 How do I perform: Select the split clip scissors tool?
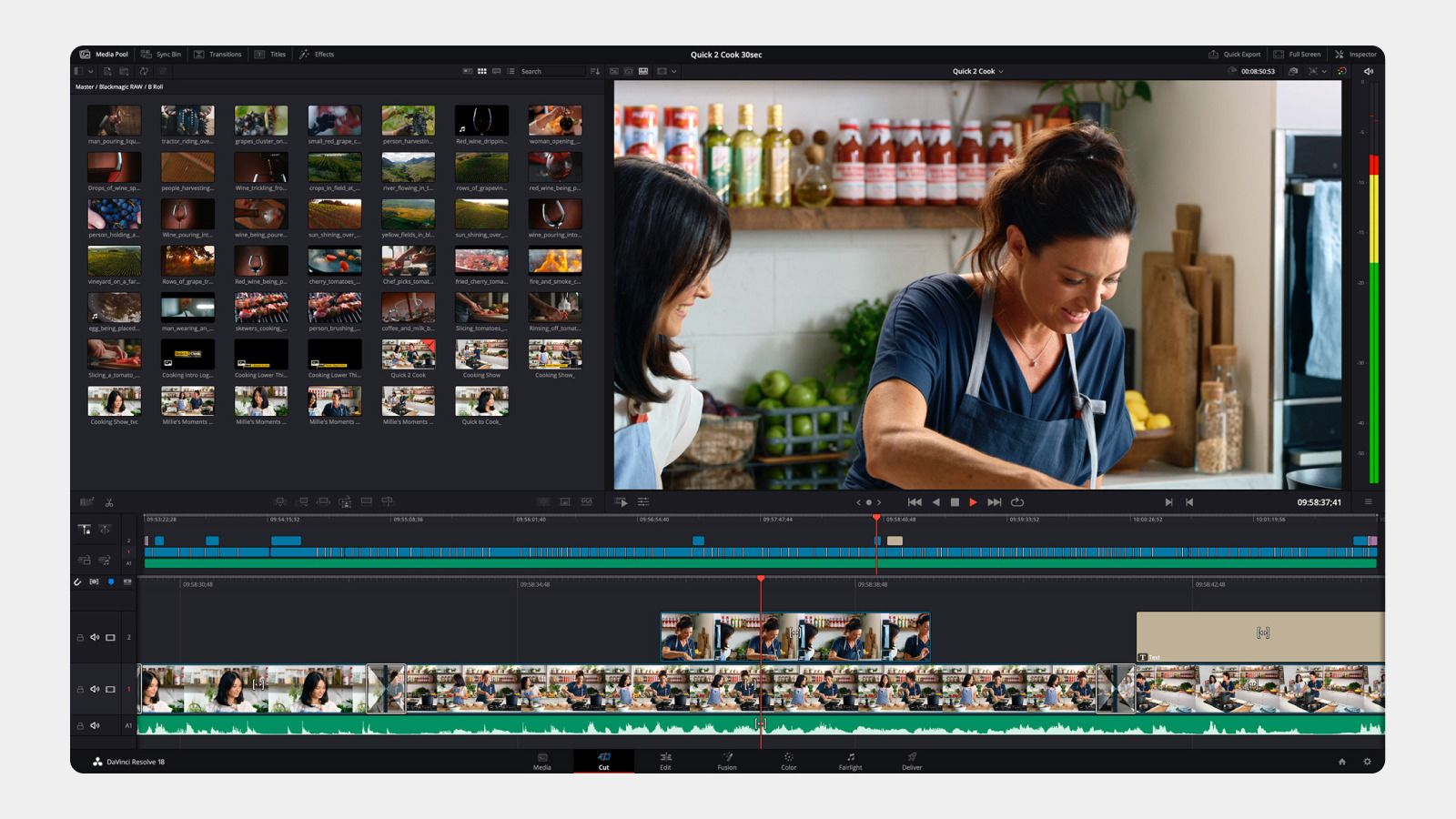coord(109,502)
